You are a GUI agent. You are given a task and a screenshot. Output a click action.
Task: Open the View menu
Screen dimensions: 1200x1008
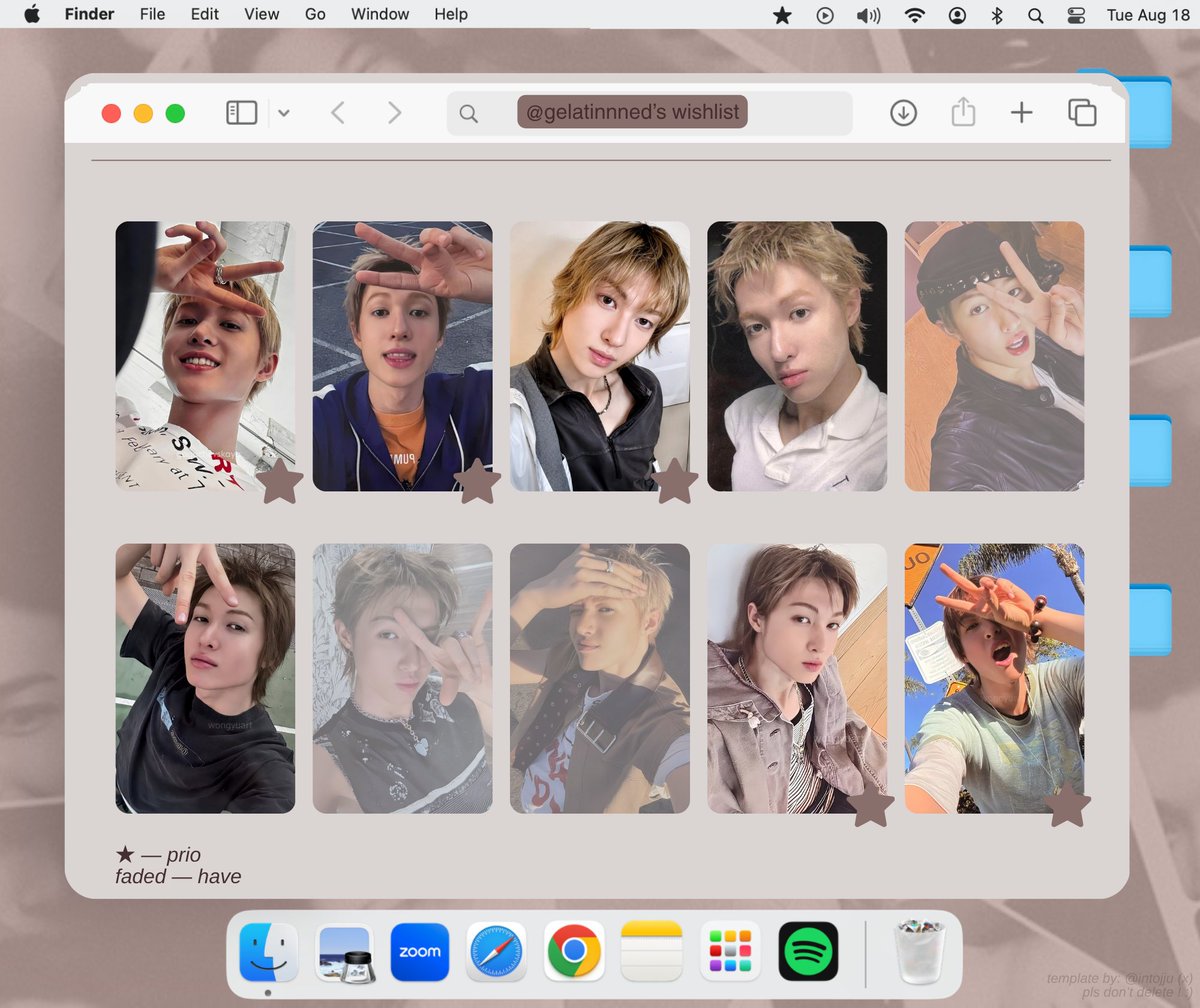pos(262,14)
